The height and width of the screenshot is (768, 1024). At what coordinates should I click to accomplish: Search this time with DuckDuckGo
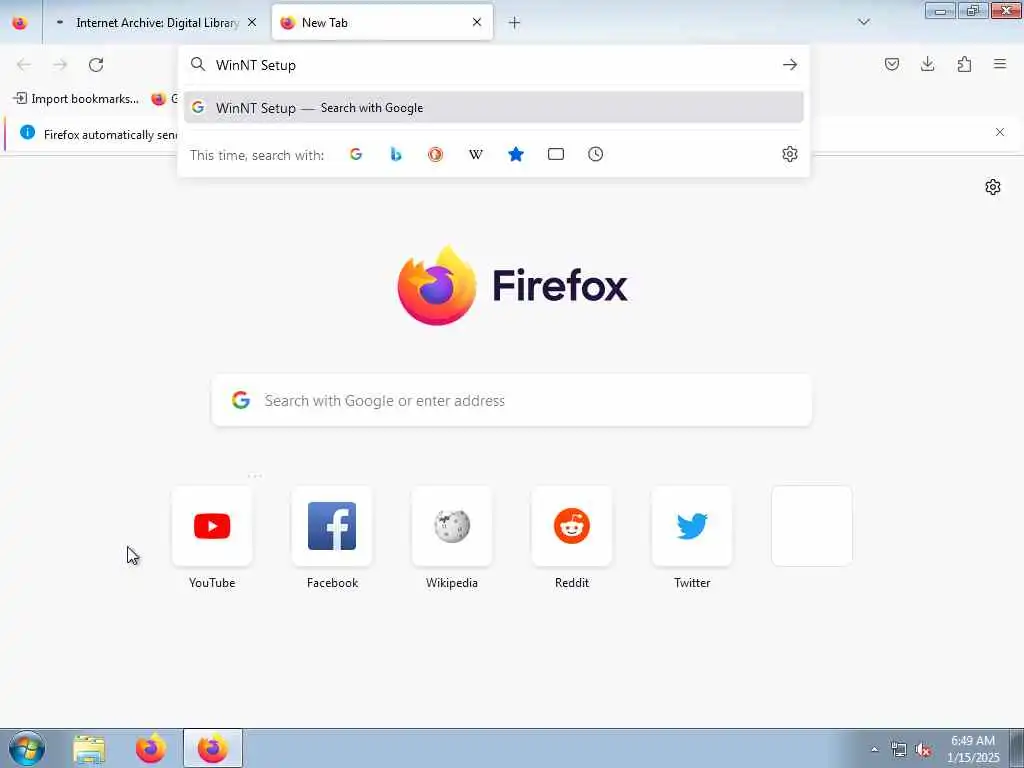pyautogui.click(x=436, y=154)
